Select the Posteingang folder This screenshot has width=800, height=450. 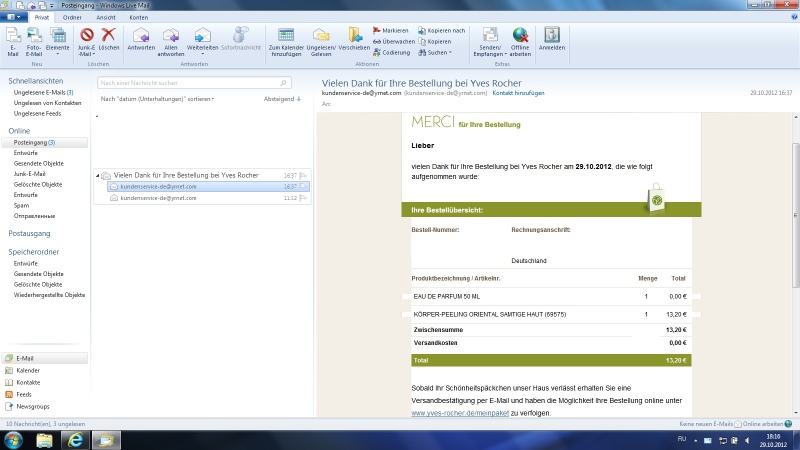(x=44, y=142)
